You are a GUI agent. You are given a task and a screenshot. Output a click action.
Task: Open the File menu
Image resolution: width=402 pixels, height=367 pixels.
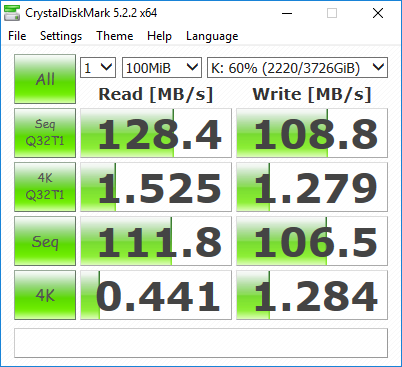17,36
